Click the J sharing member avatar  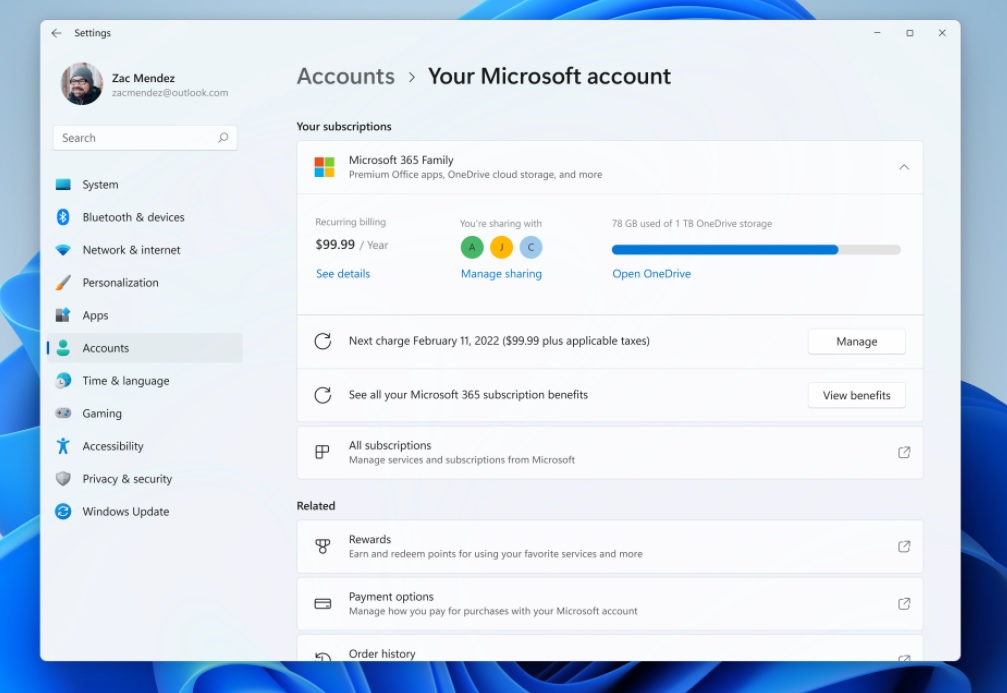[x=501, y=247]
